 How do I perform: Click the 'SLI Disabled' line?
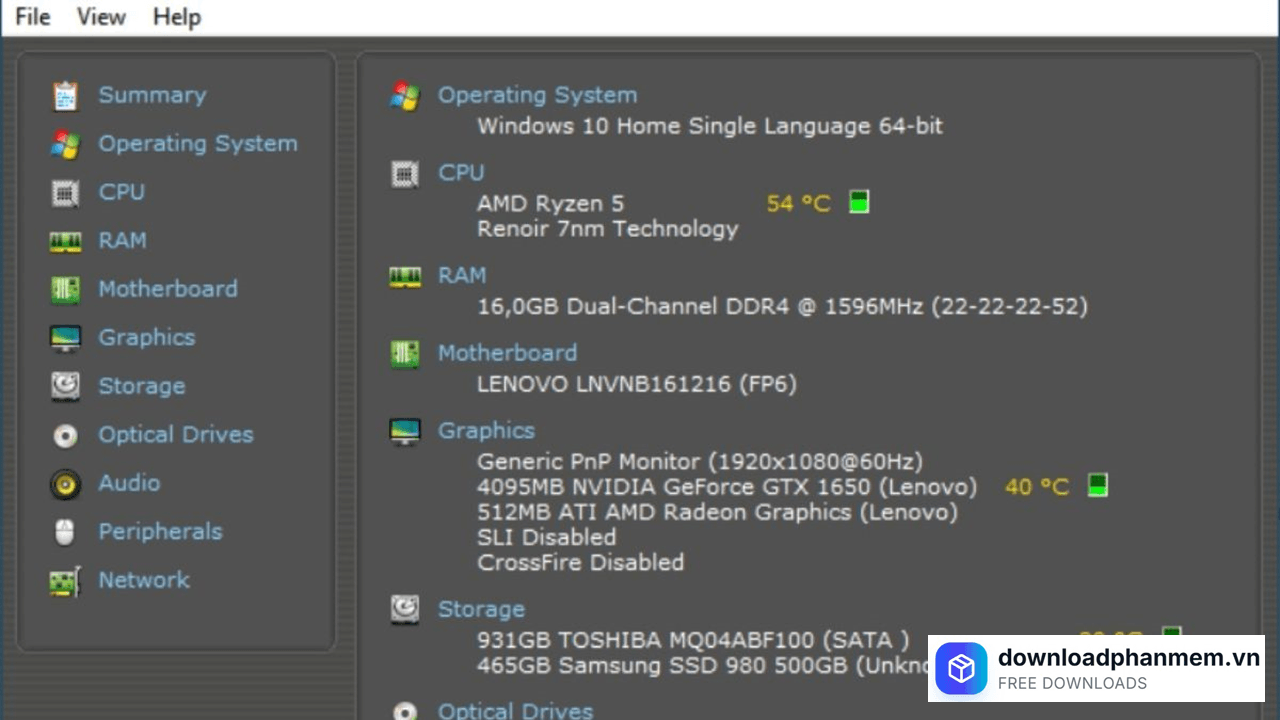(x=546, y=537)
